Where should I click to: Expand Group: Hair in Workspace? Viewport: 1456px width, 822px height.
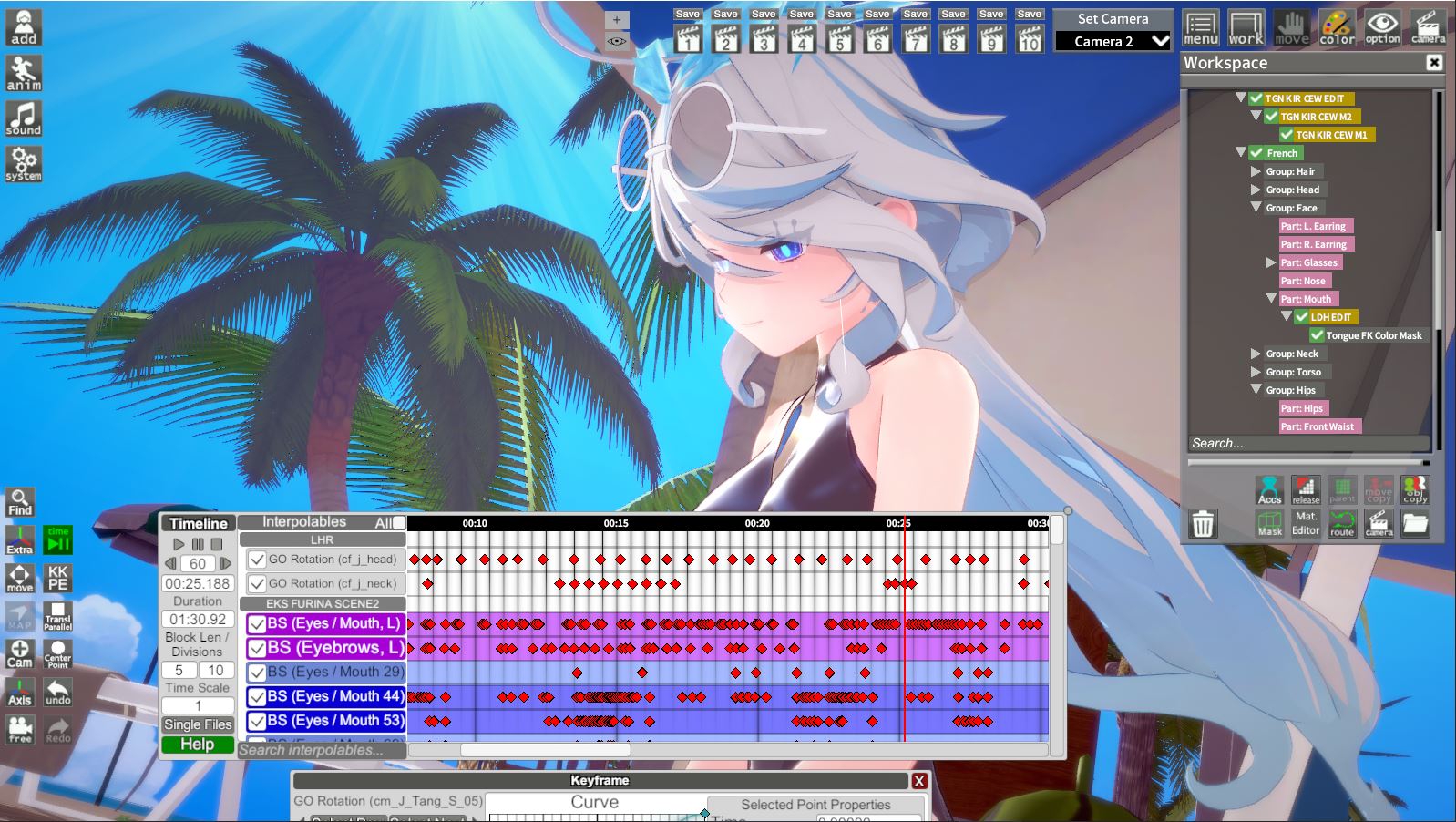pos(1256,171)
